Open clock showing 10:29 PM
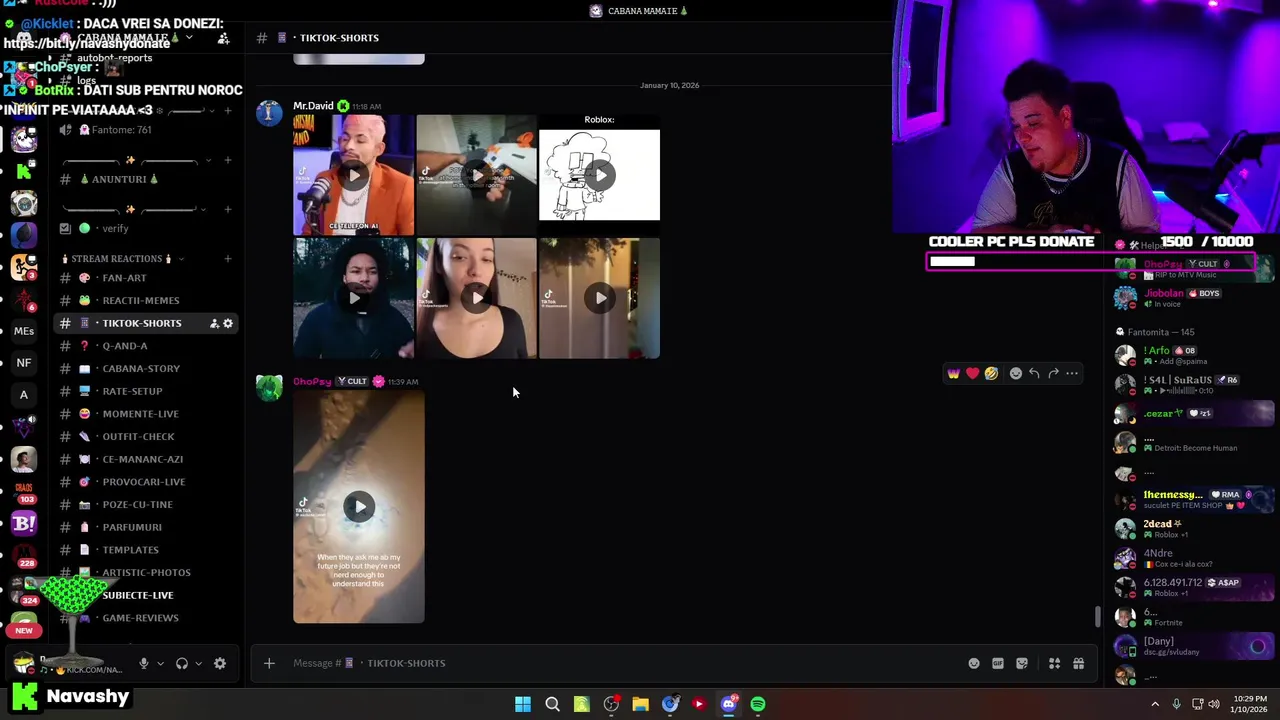 point(1250,704)
